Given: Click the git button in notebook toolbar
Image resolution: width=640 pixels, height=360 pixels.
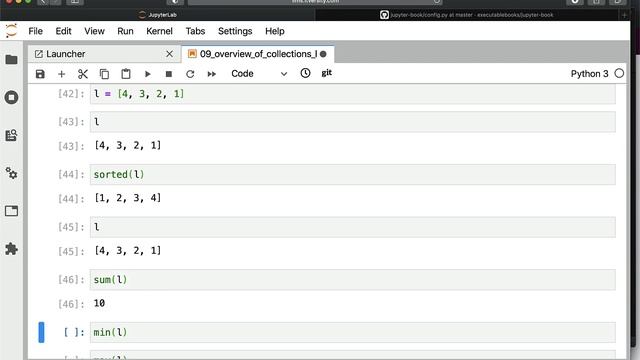Looking at the screenshot, I should click(327, 73).
